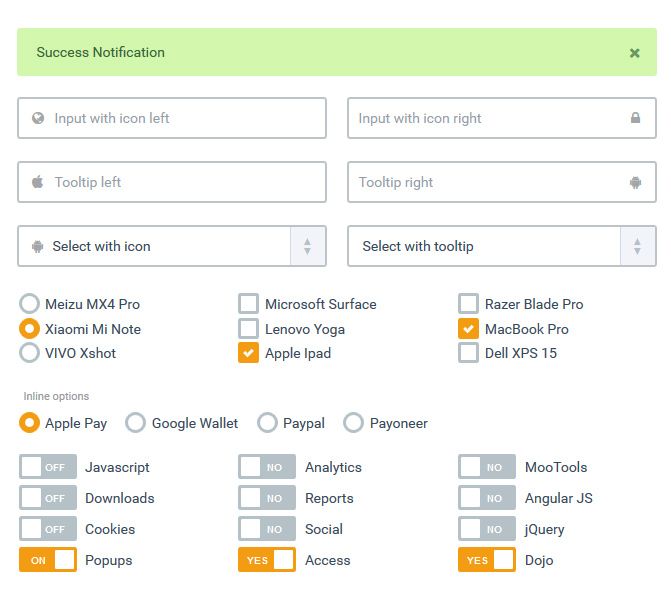Image resolution: width=671 pixels, height=591 pixels.
Task: Click the Android icon in Select with icon
Action: (x=38, y=246)
